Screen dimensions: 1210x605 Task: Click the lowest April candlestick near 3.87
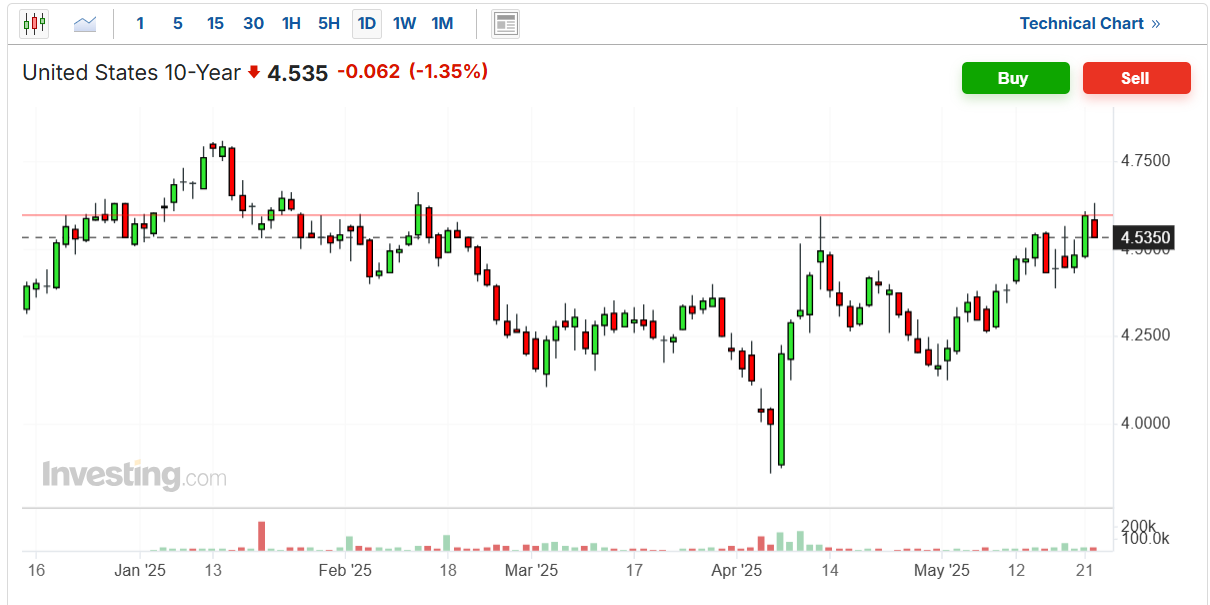(x=781, y=408)
